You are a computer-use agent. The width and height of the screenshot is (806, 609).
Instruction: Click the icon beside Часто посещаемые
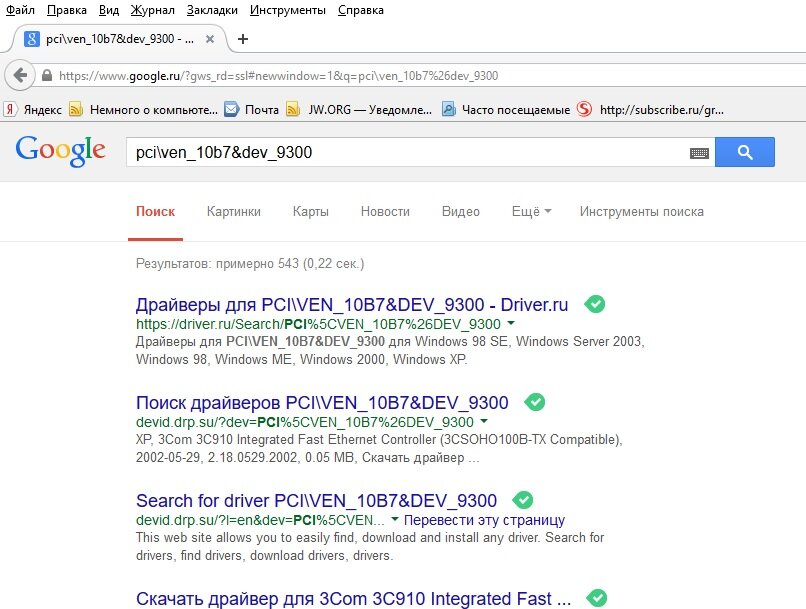tap(449, 109)
